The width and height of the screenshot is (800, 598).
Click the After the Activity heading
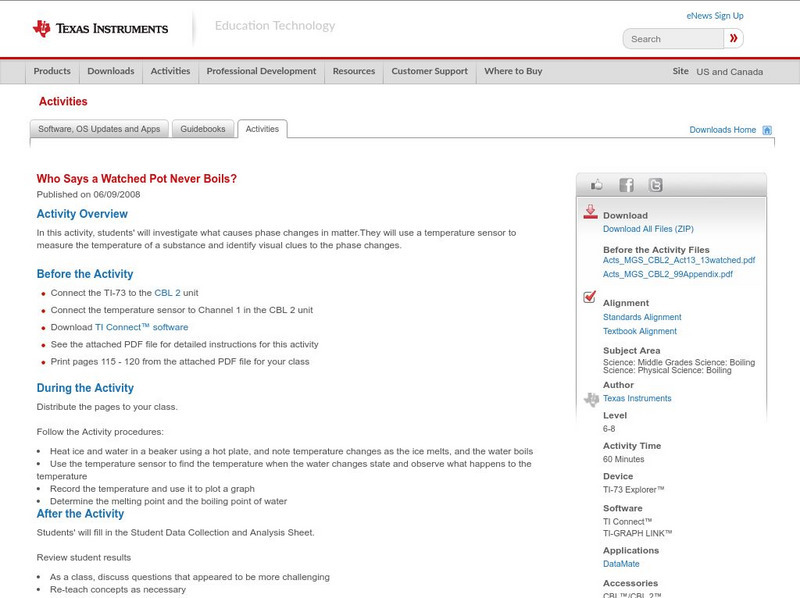(80, 514)
